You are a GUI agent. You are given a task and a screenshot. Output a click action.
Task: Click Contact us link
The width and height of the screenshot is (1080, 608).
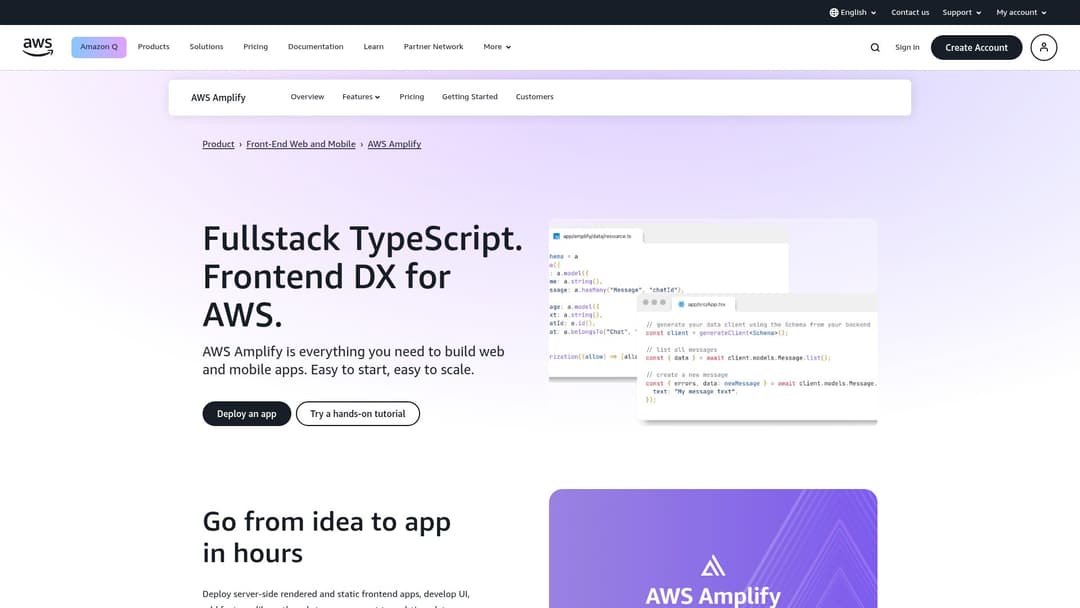(910, 12)
